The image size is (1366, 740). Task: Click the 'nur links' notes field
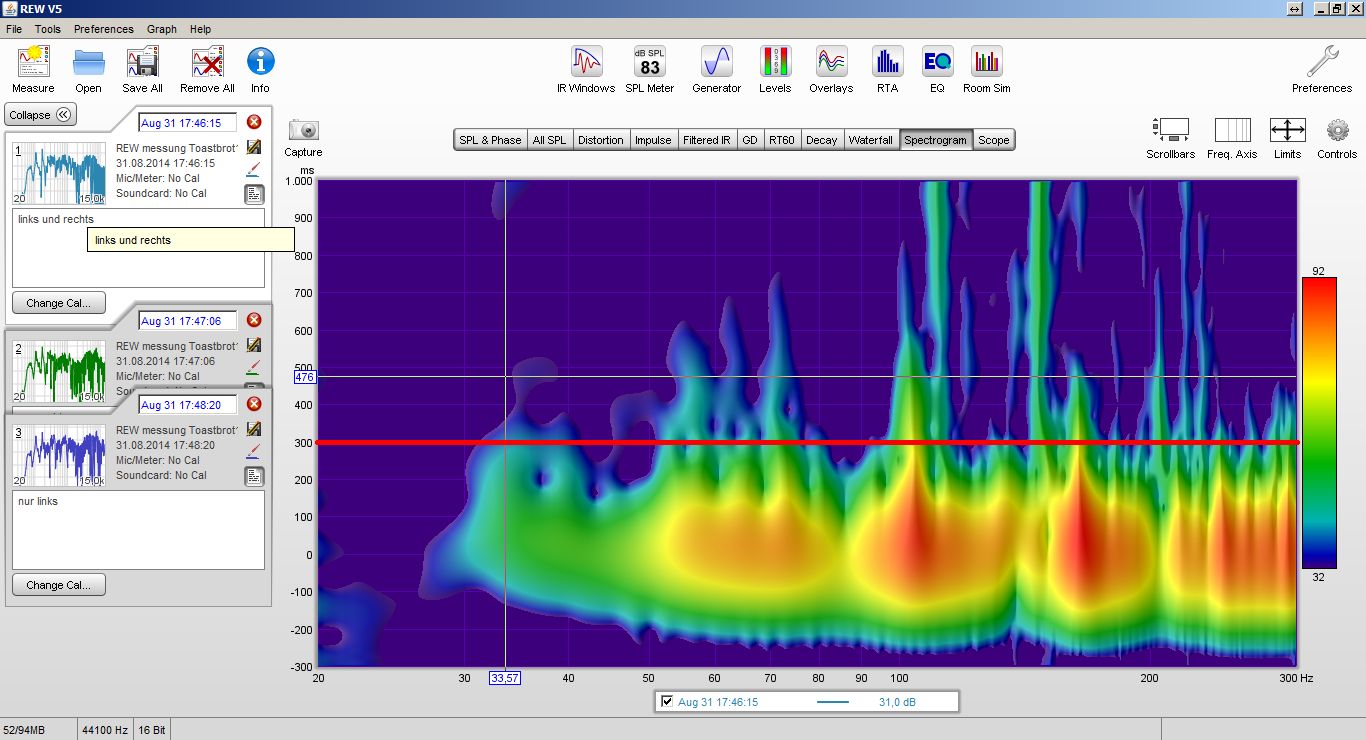[138, 530]
